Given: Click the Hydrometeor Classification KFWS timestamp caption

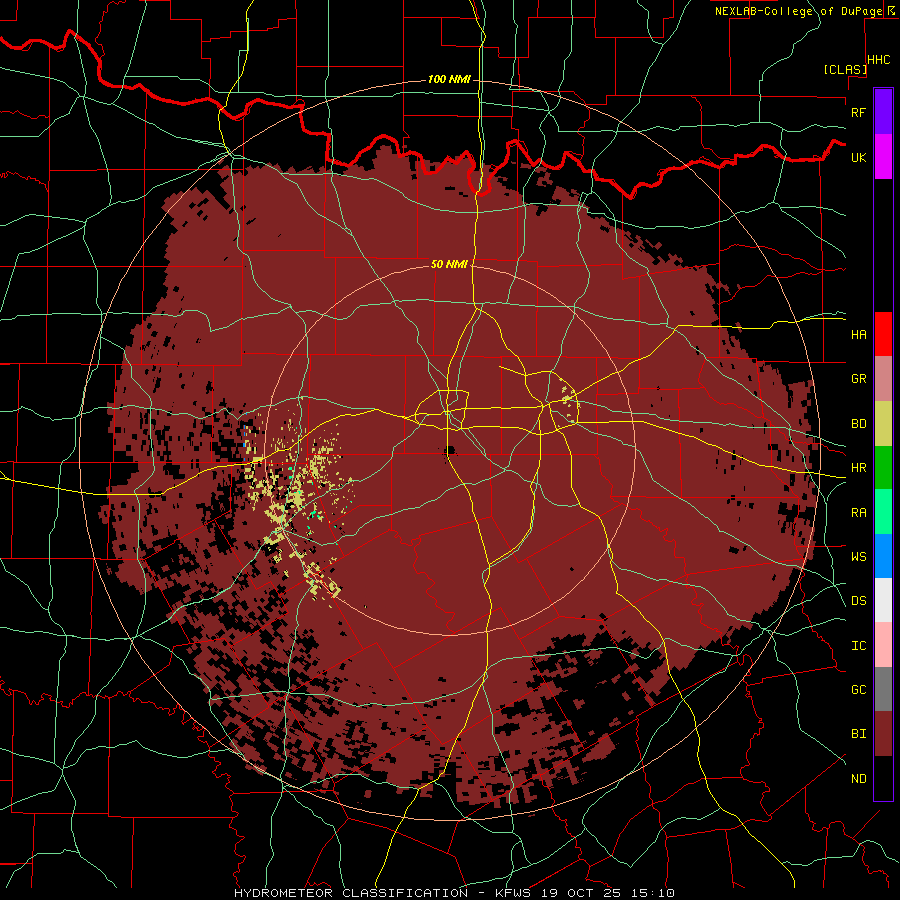Looking at the screenshot, I should click(x=454, y=893).
